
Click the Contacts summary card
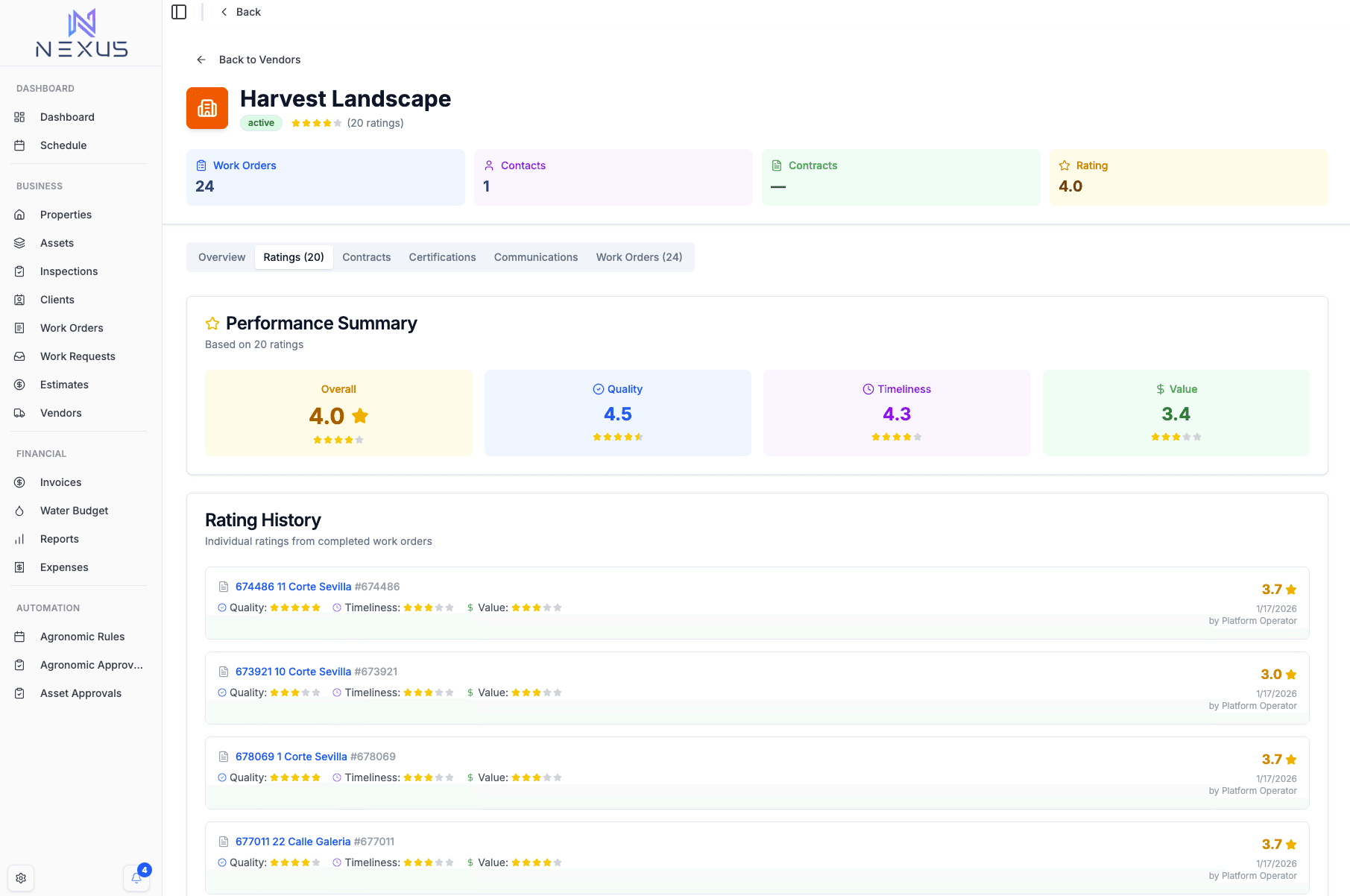pos(613,177)
